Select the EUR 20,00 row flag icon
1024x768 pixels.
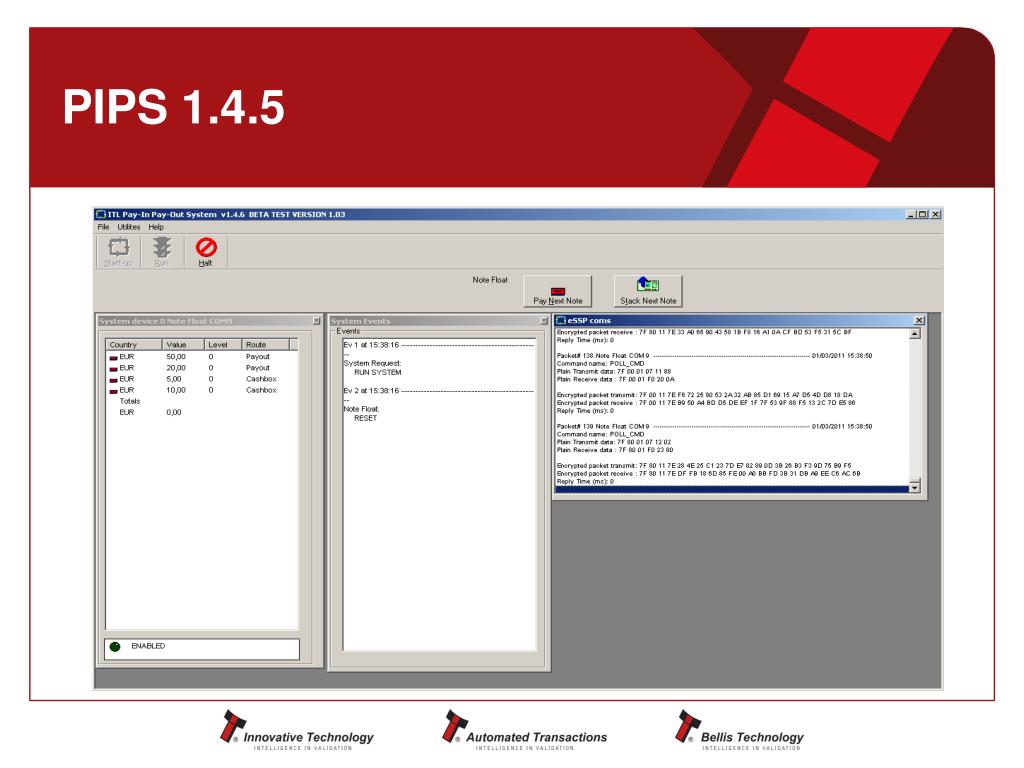(x=113, y=368)
